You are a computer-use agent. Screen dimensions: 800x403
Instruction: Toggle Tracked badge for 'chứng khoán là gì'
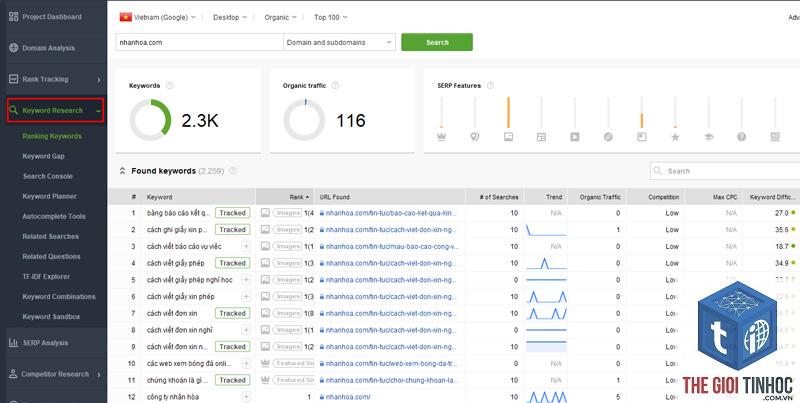point(233,380)
